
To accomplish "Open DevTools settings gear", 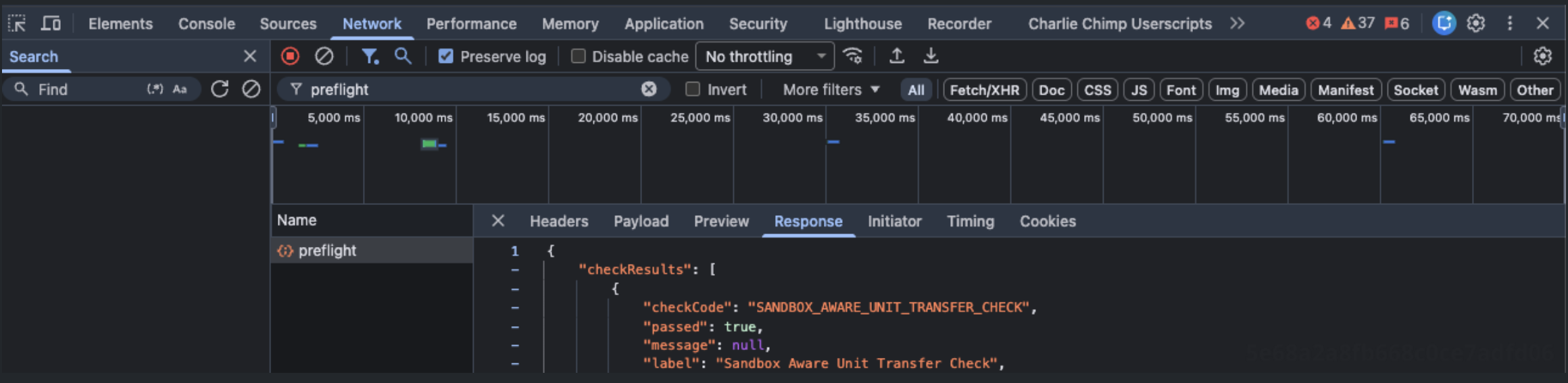I will pos(1476,24).
